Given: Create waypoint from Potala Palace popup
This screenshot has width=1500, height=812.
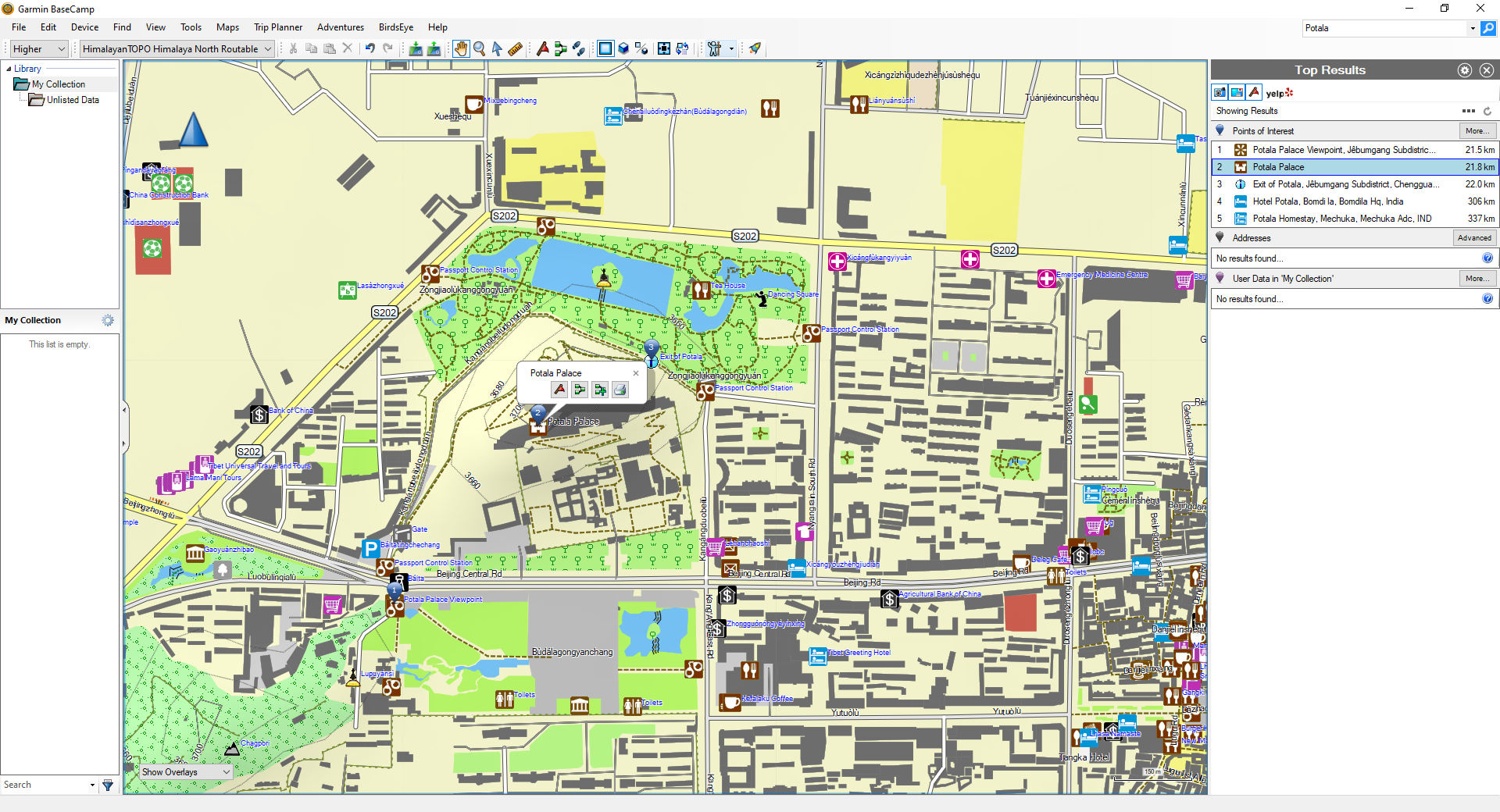Looking at the screenshot, I should (559, 390).
